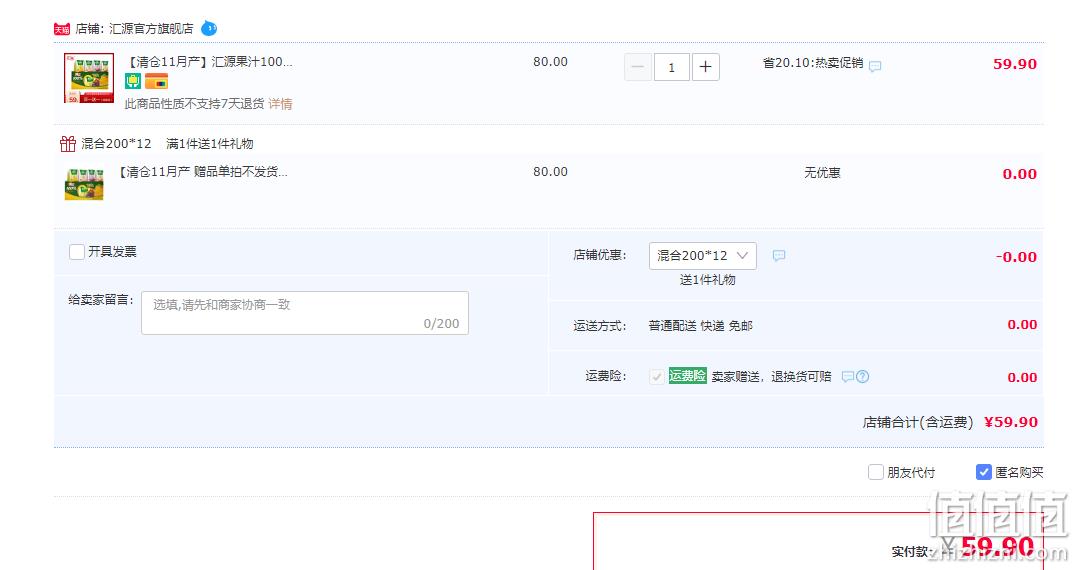Click the 普通配送 快递 免邮 shipping text
This screenshot has width=1077, height=570.
click(x=701, y=326)
